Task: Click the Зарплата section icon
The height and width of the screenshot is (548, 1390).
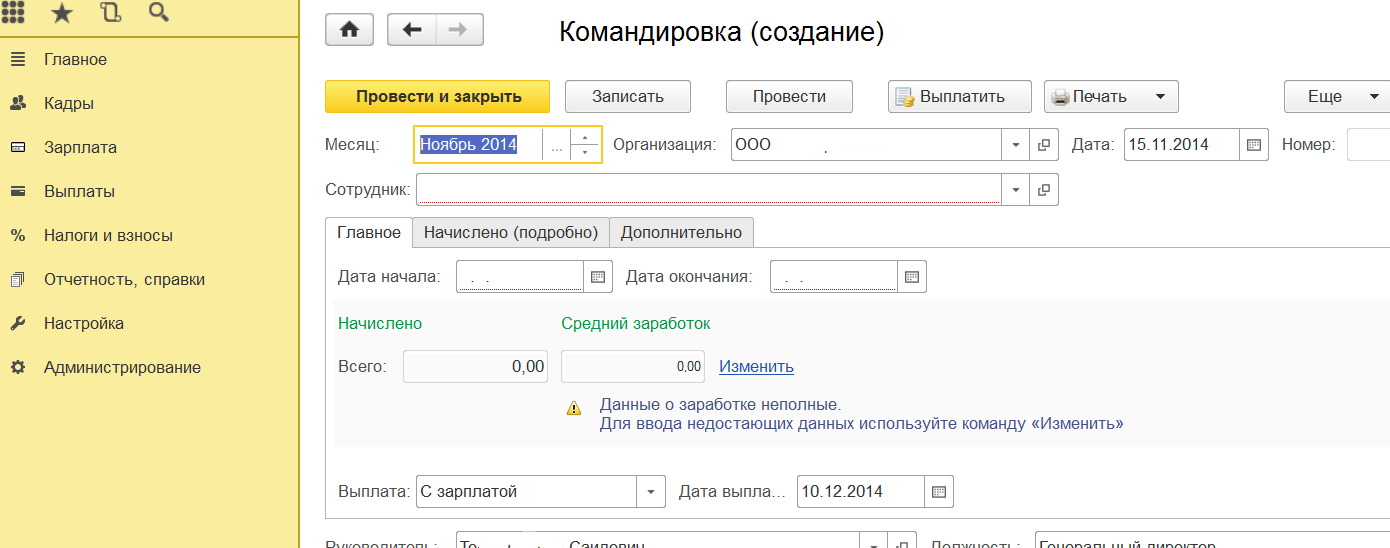Action: [17, 147]
